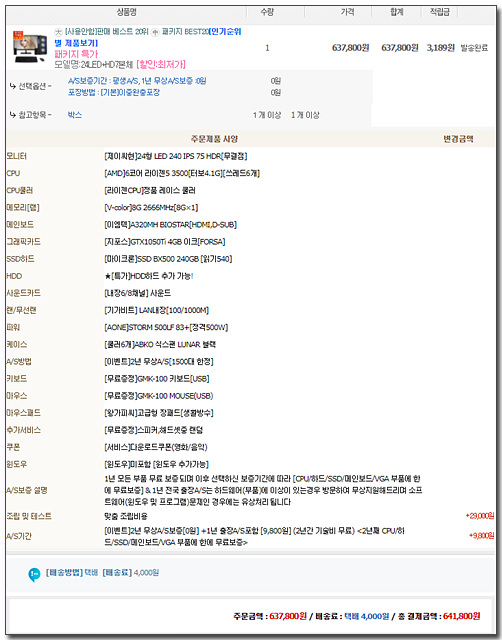Click the ★[특가]HDD하드 추가 가능 text
502x640 pixels.
tap(149, 276)
